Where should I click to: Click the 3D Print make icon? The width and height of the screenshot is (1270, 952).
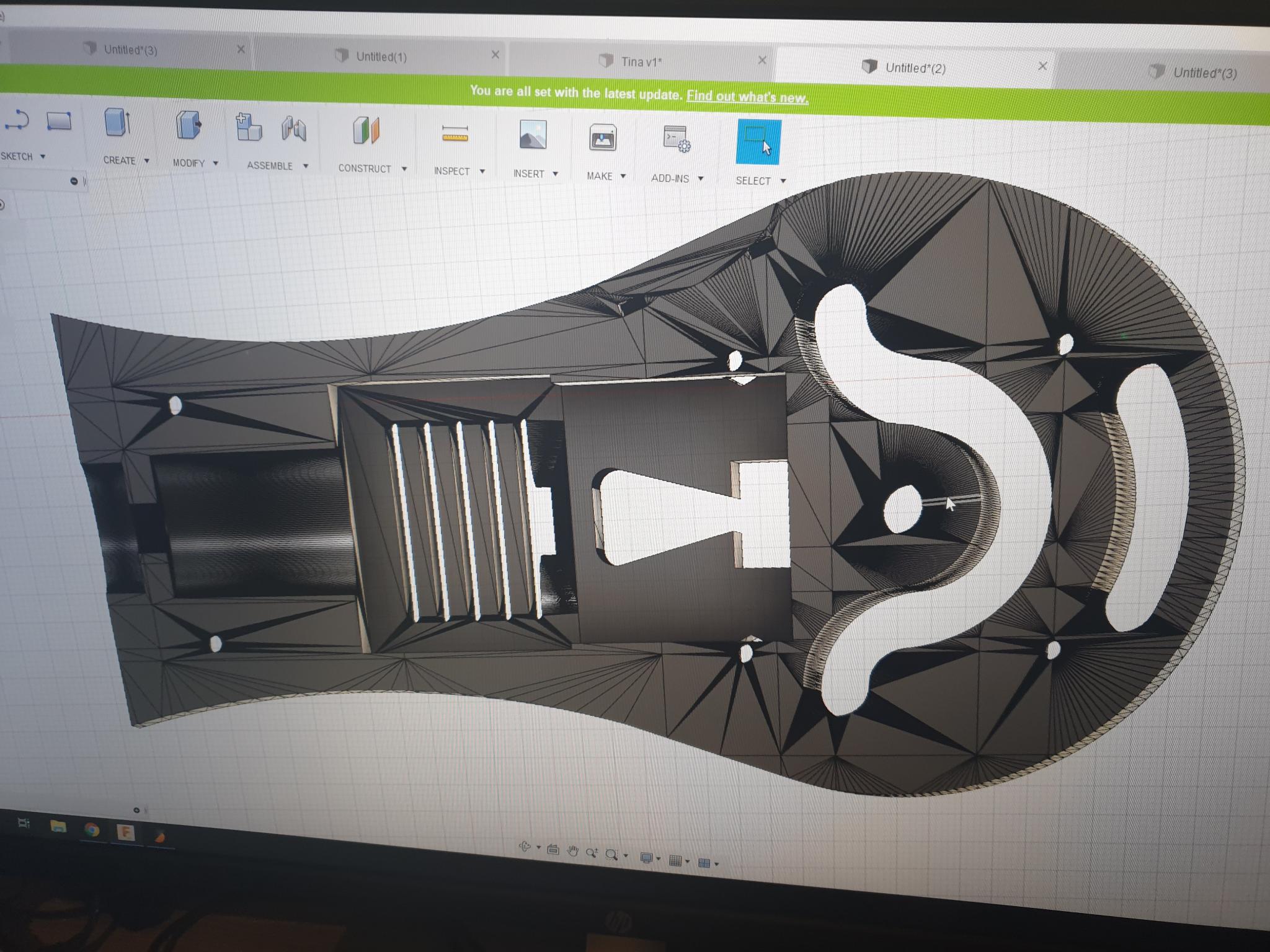[x=602, y=138]
